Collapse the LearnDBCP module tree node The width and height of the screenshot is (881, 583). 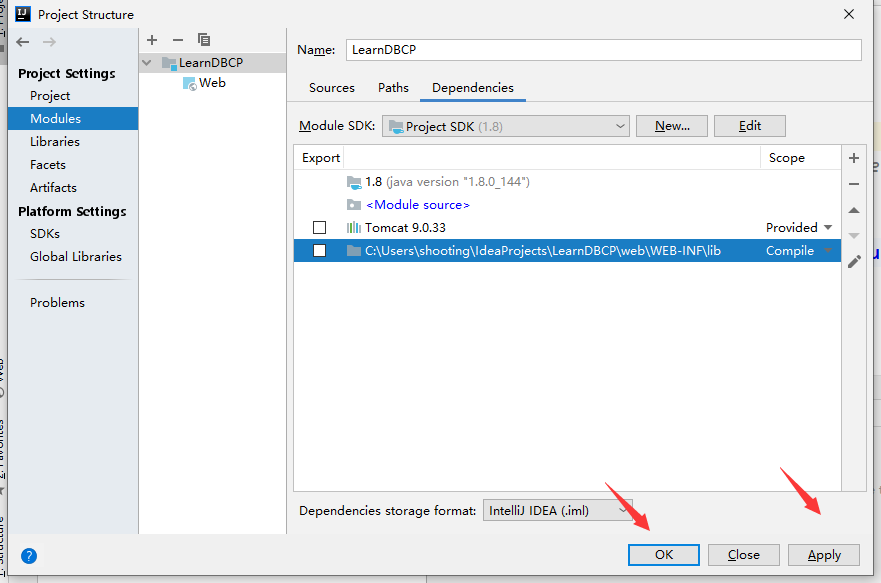point(147,63)
